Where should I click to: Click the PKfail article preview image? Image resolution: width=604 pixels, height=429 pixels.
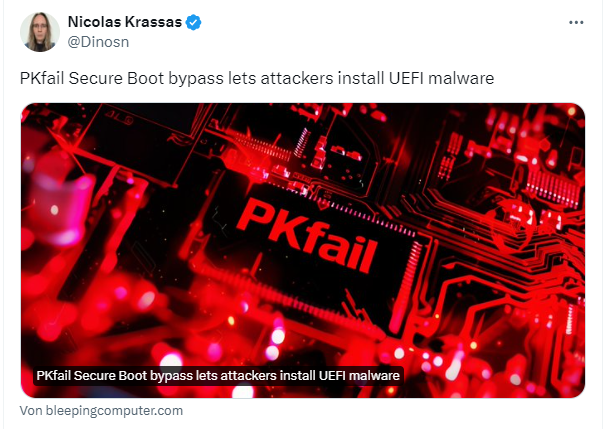click(303, 250)
